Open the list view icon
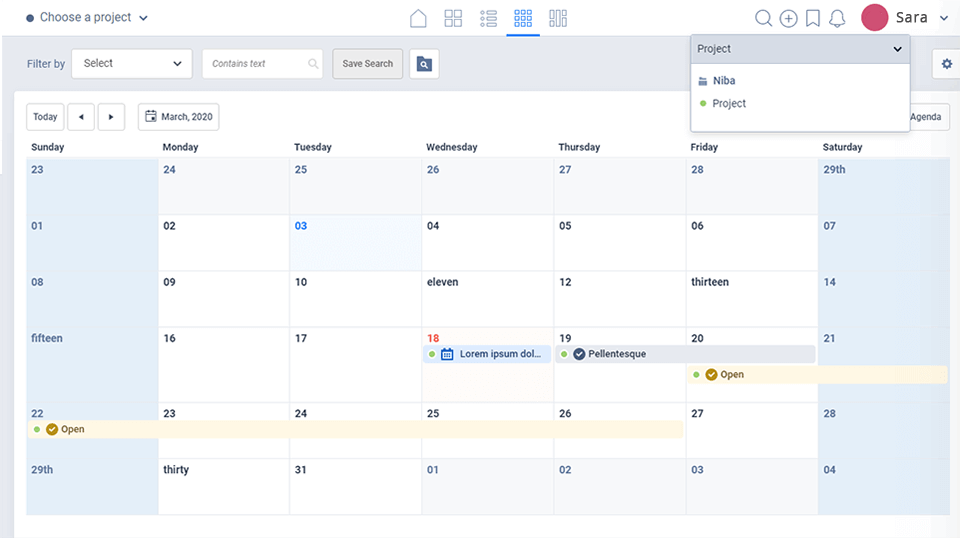Image resolution: width=960 pixels, height=538 pixels. tap(488, 18)
